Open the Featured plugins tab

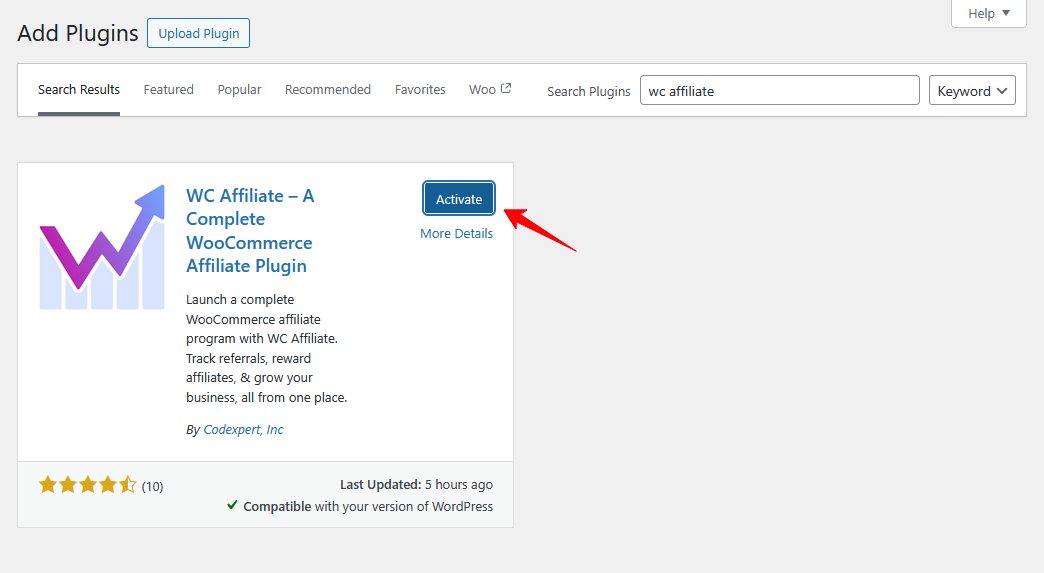[168, 90]
